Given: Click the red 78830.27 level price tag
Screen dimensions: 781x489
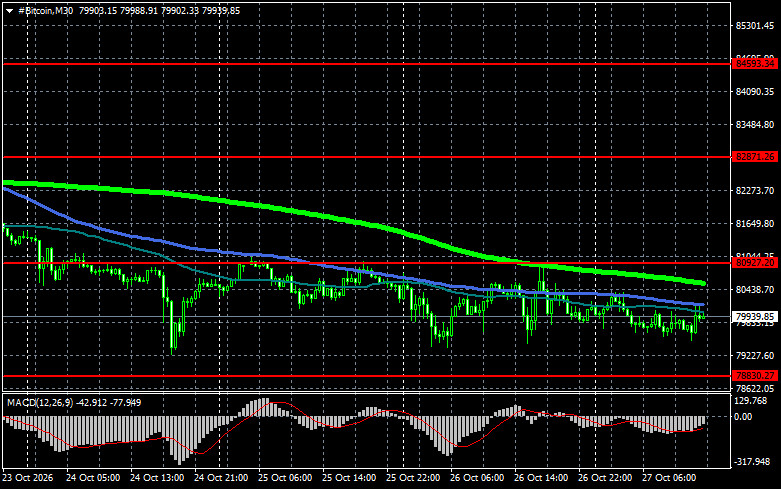Looking at the screenshot, I should coord(755,376).
